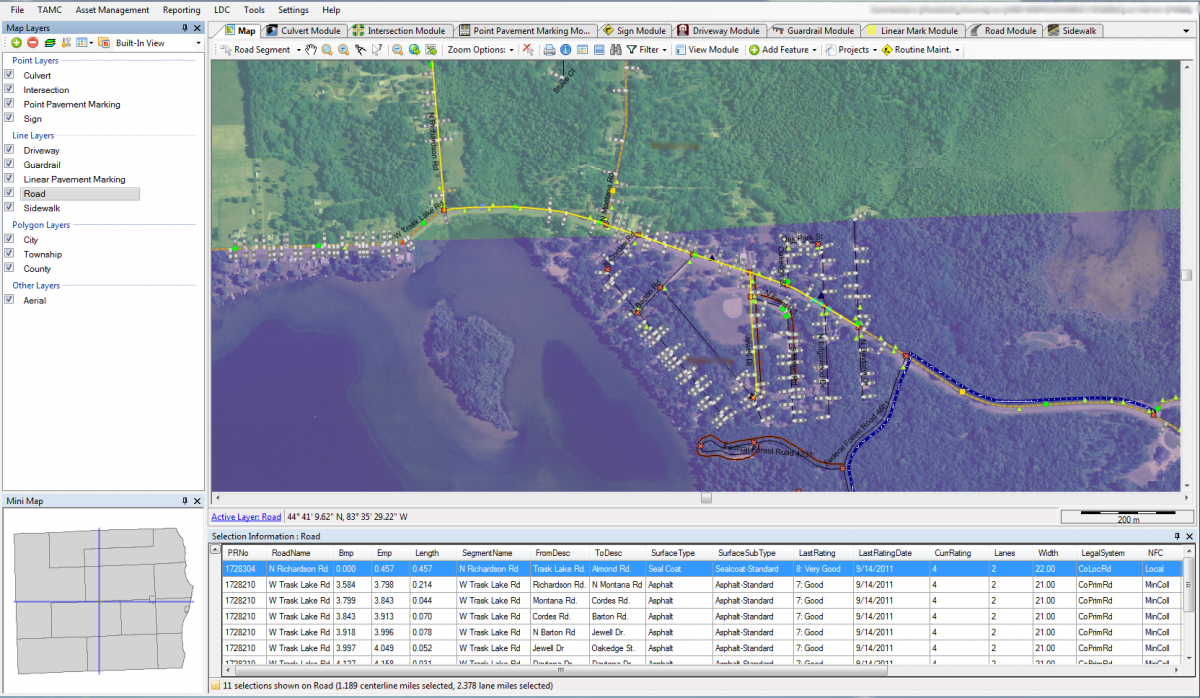Open the Add Feature dropdown

815,49
